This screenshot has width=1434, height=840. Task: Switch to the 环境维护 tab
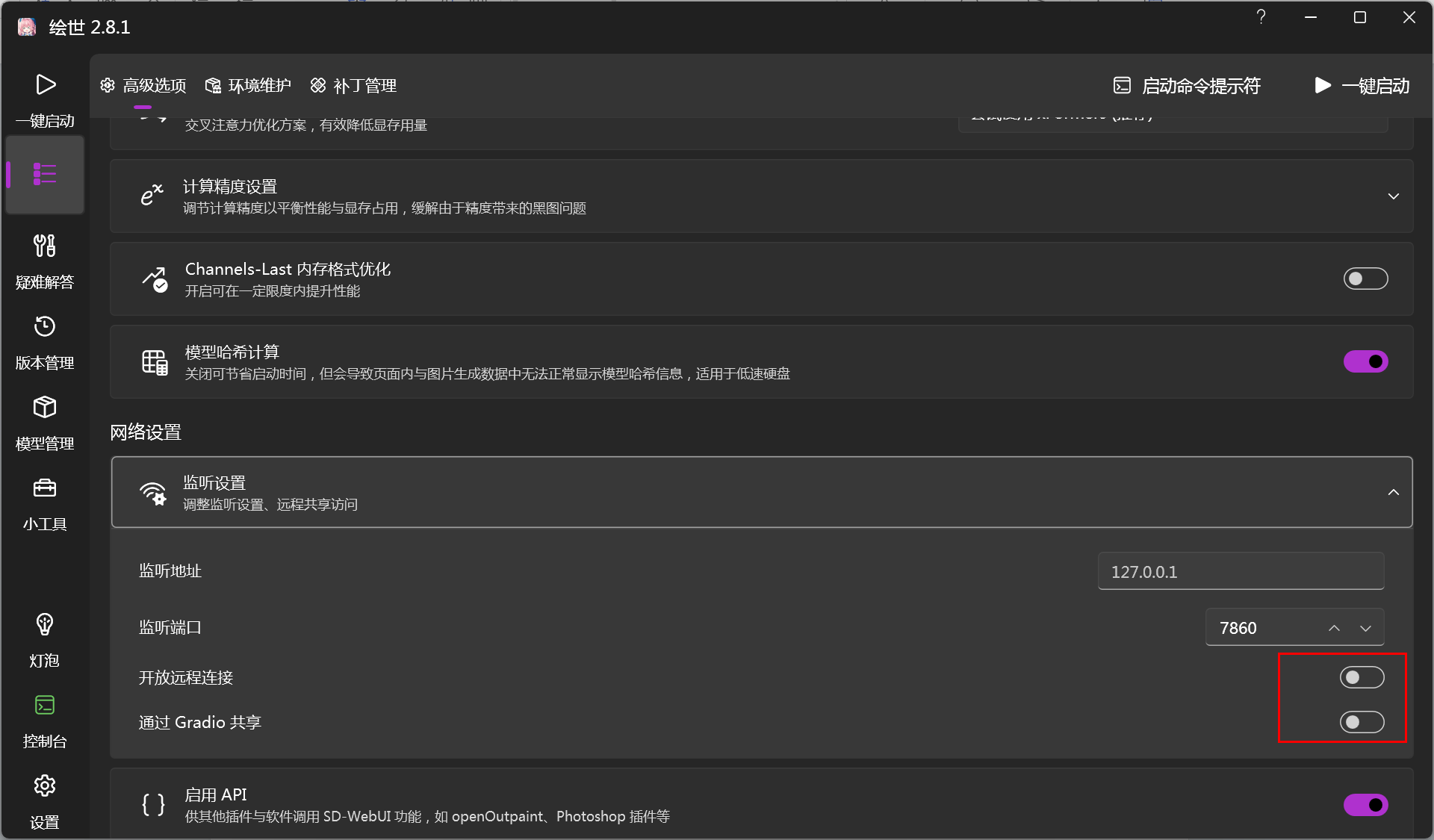click(248, 86)
